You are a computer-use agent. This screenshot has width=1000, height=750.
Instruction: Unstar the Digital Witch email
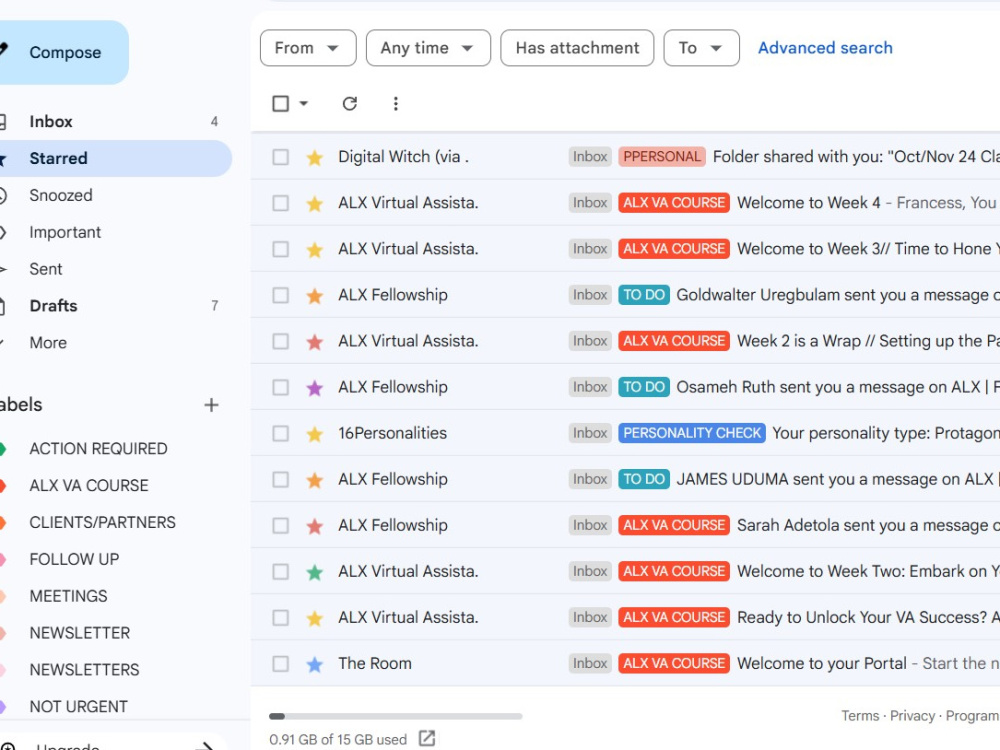pos(314,157)
